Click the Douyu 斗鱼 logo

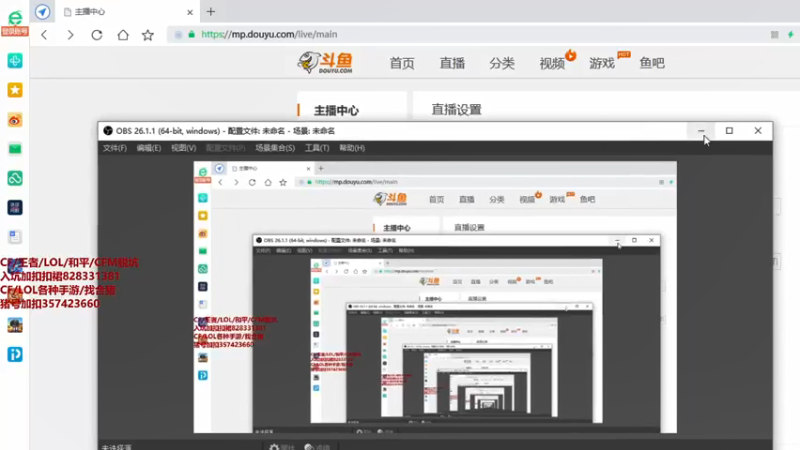tap(325, 63)
